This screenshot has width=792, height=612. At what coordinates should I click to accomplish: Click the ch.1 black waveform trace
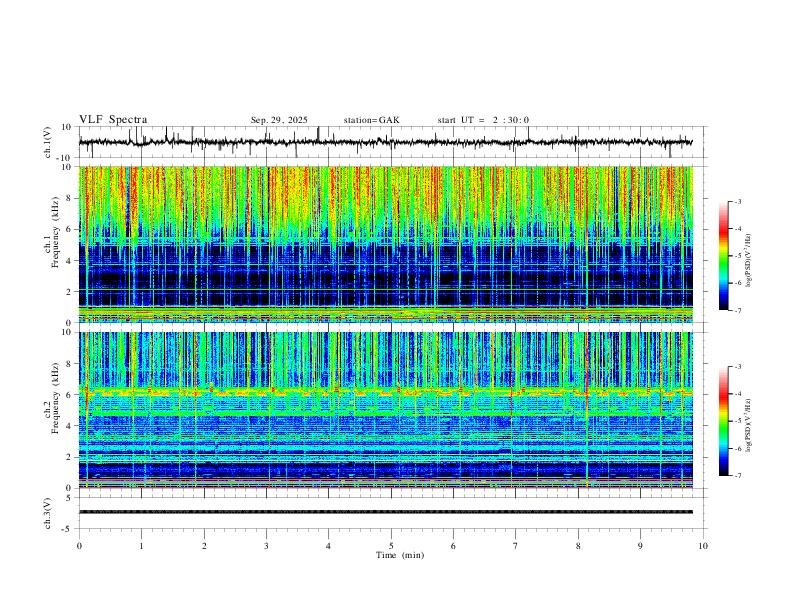click(x=385, y=142)
